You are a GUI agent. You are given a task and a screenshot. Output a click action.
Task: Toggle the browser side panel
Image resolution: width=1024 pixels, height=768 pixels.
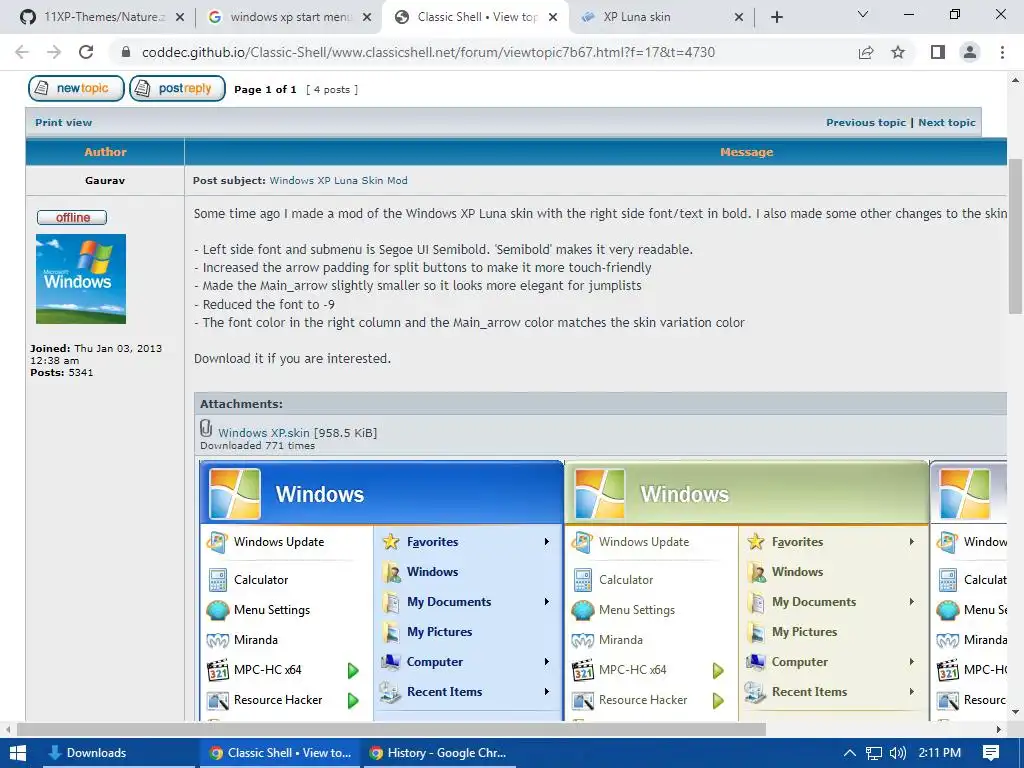[938, 52]
